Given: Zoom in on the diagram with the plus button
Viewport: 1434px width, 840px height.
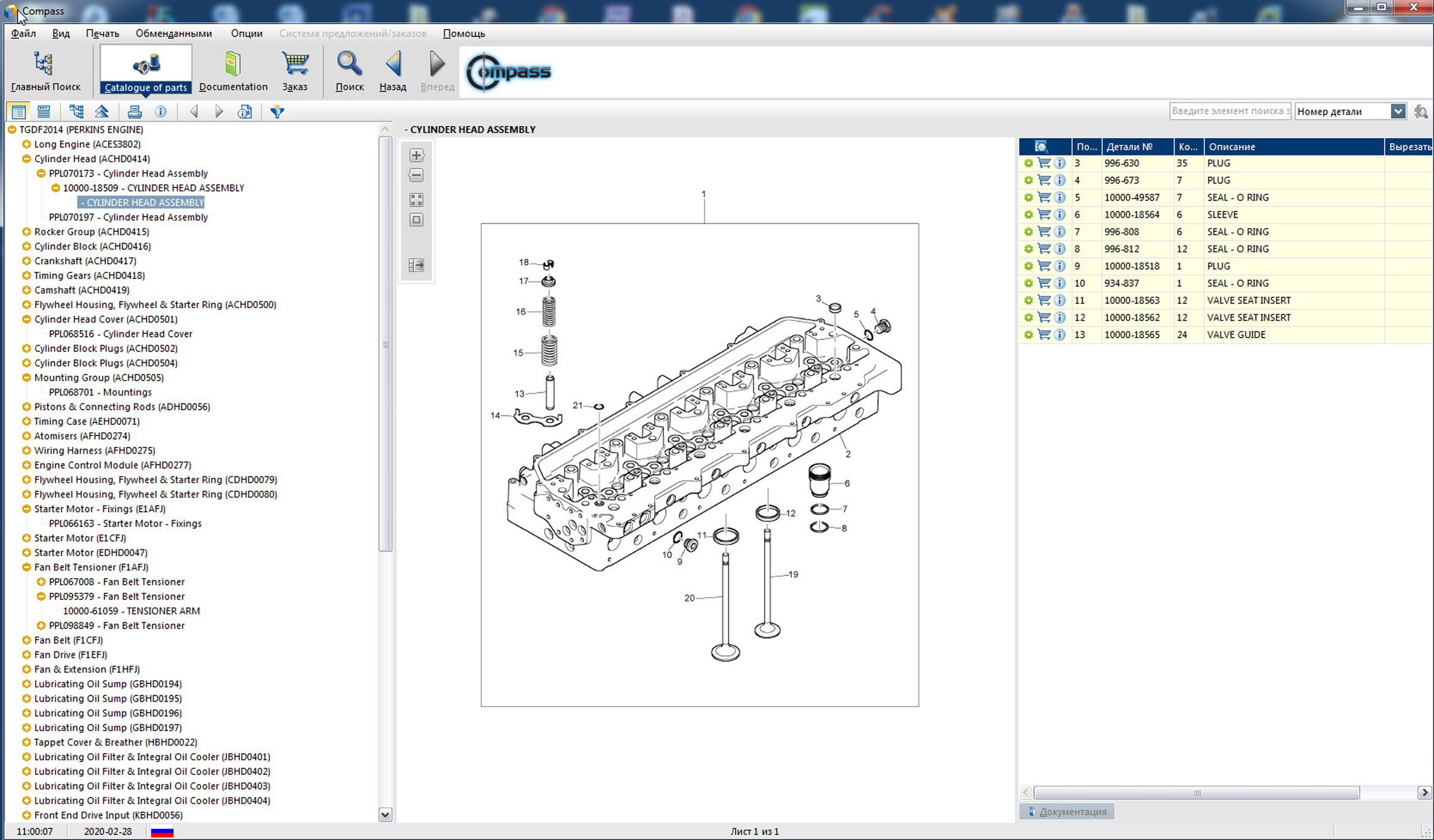Looking at the screenshot, I should [416, 156].
